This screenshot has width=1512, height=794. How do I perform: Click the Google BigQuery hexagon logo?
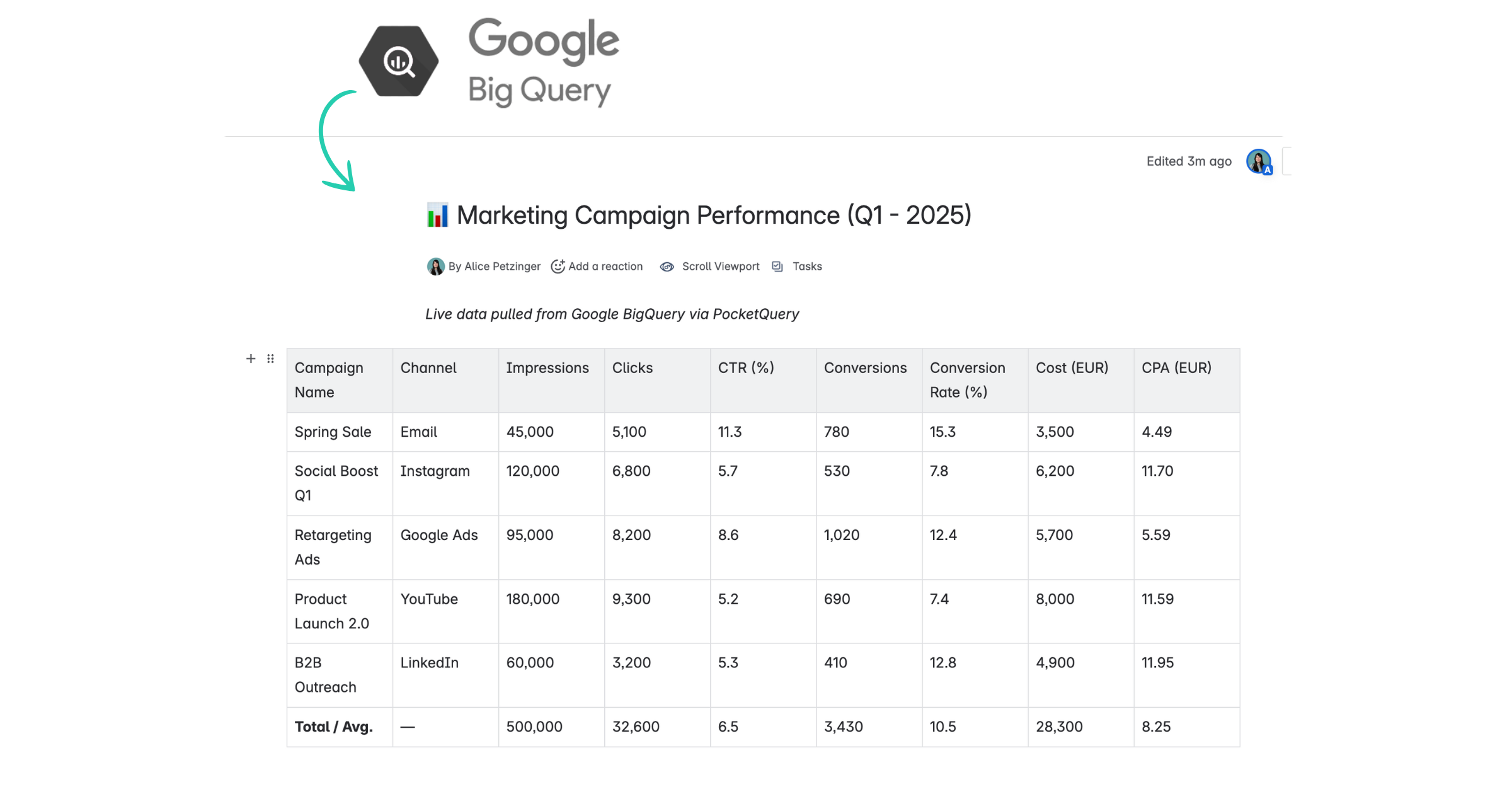(x=399, y=61)
